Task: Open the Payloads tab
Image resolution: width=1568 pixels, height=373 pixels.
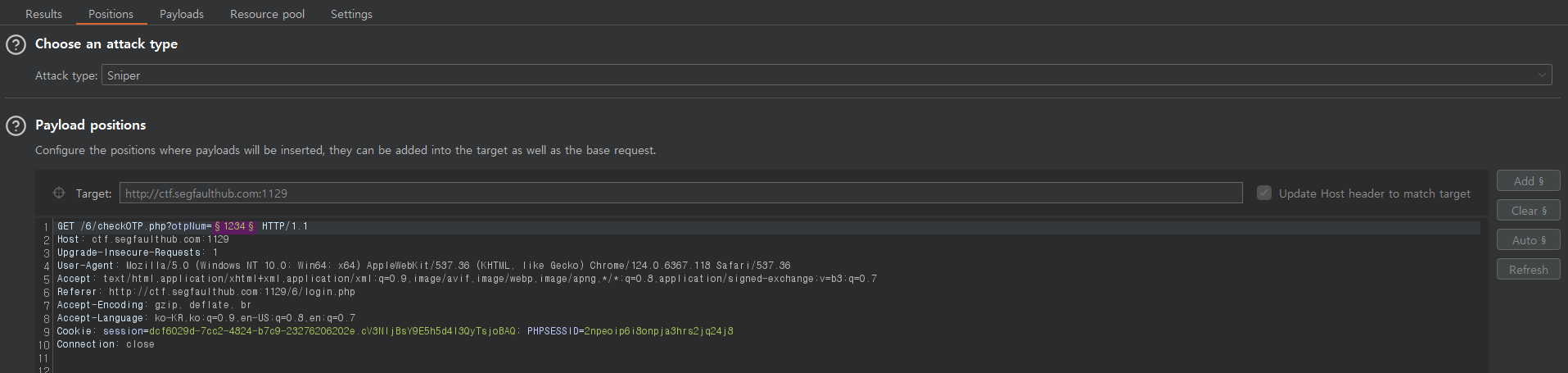Action: [181, 14]
